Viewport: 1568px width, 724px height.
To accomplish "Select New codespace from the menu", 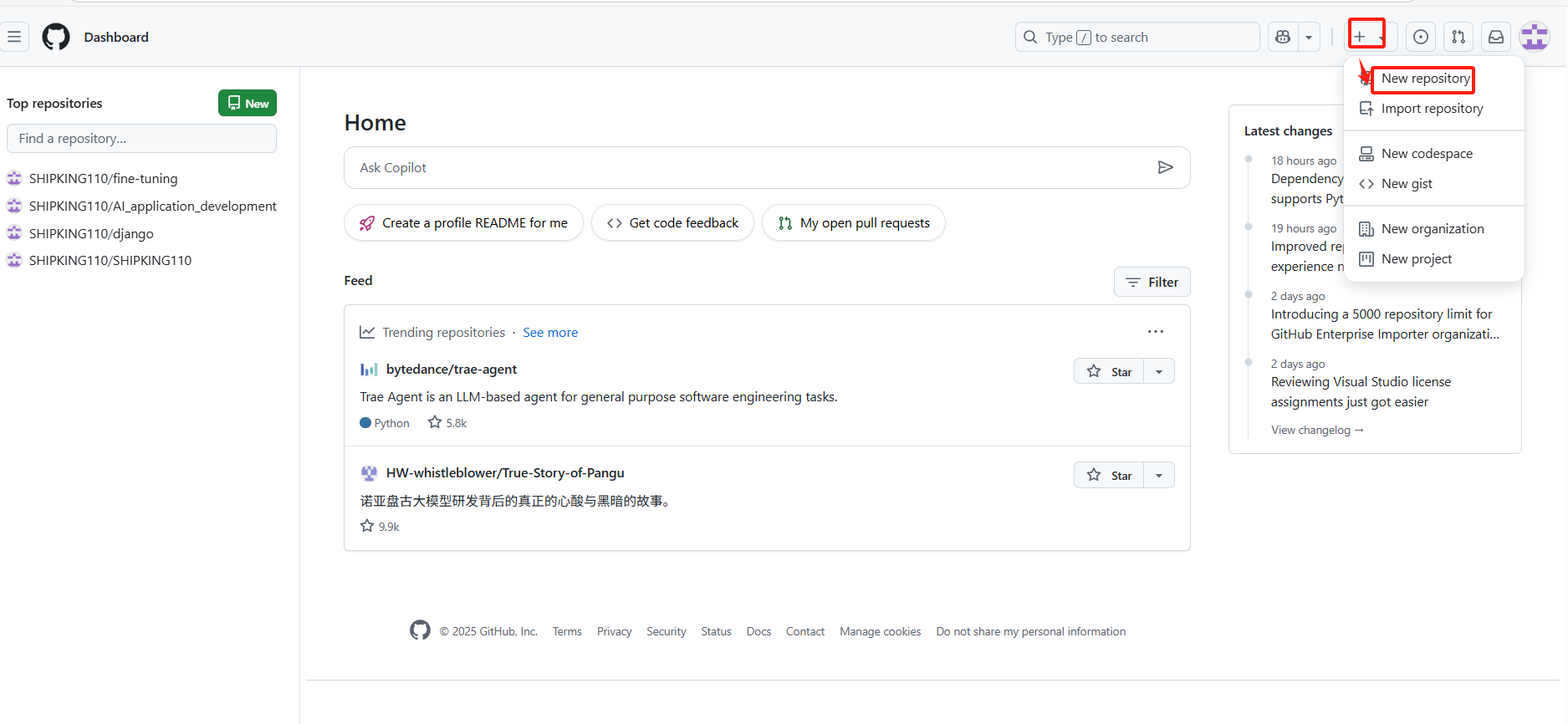I will [1427, 154].
